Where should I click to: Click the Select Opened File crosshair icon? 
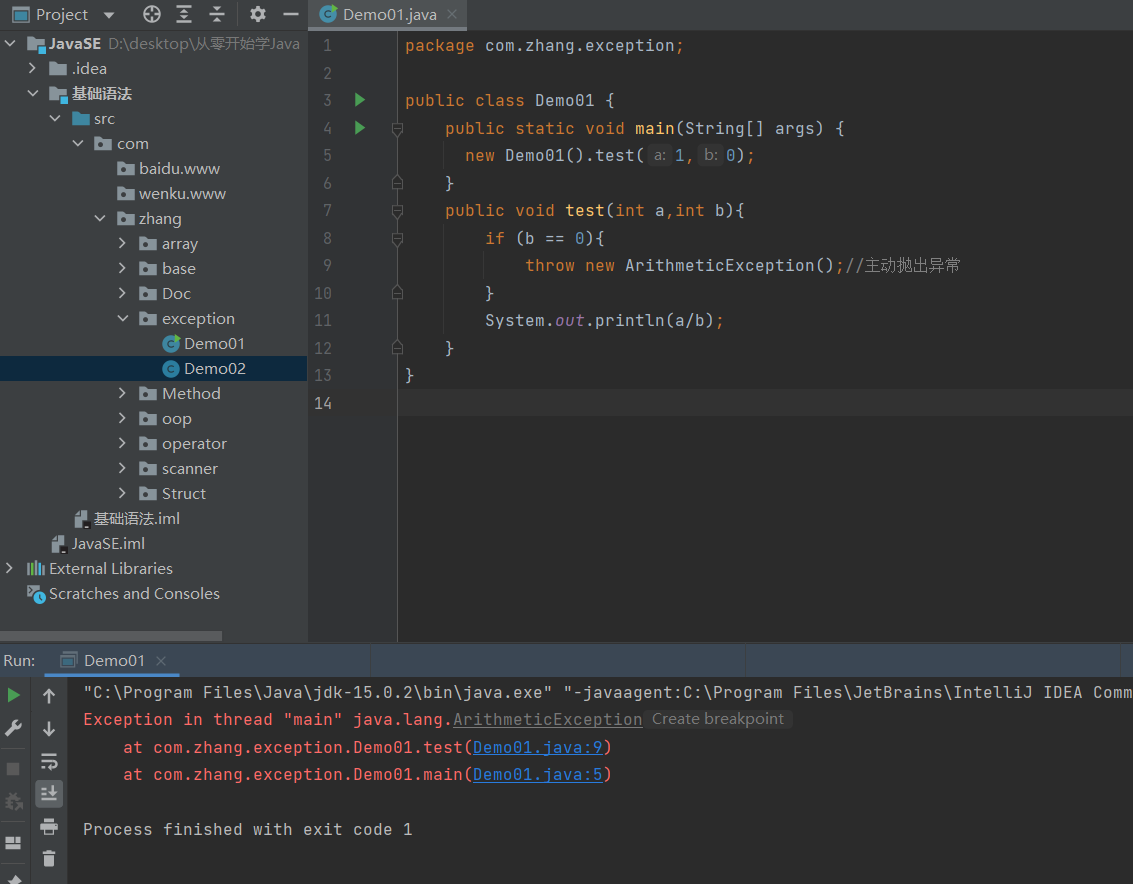pos(152,14)
